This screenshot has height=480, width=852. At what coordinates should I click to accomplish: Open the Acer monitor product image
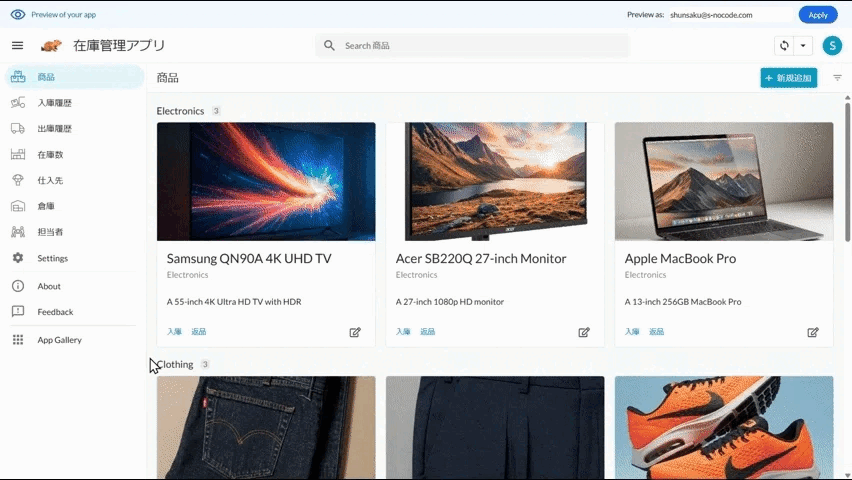pyautogui.click(x=495, y=182)
